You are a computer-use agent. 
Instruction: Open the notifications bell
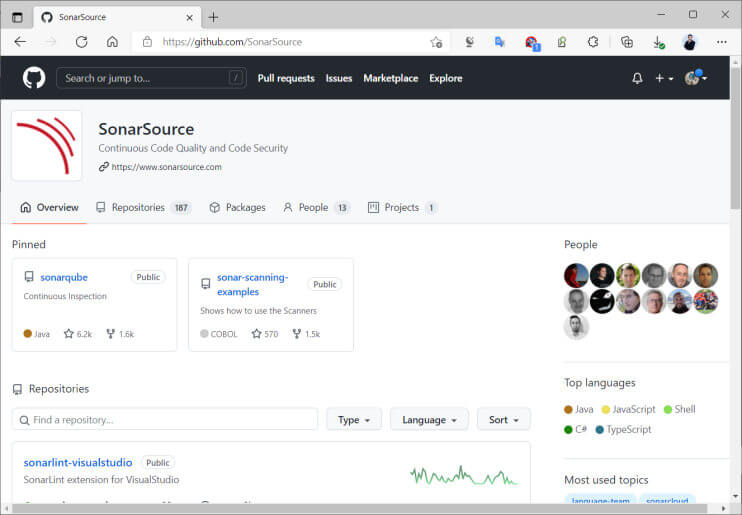(637, 78)
